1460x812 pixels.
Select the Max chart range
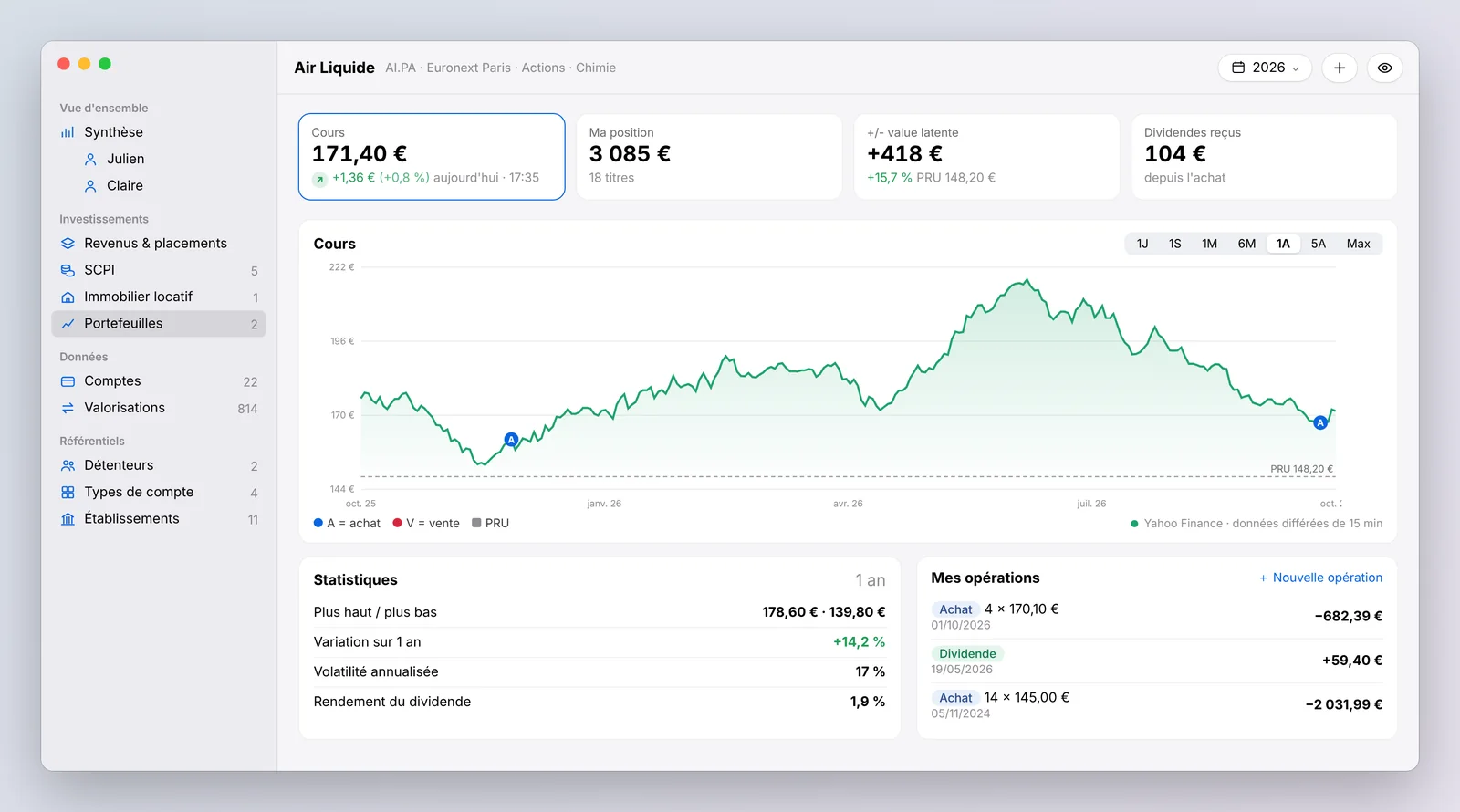[x=1359, y=244]
